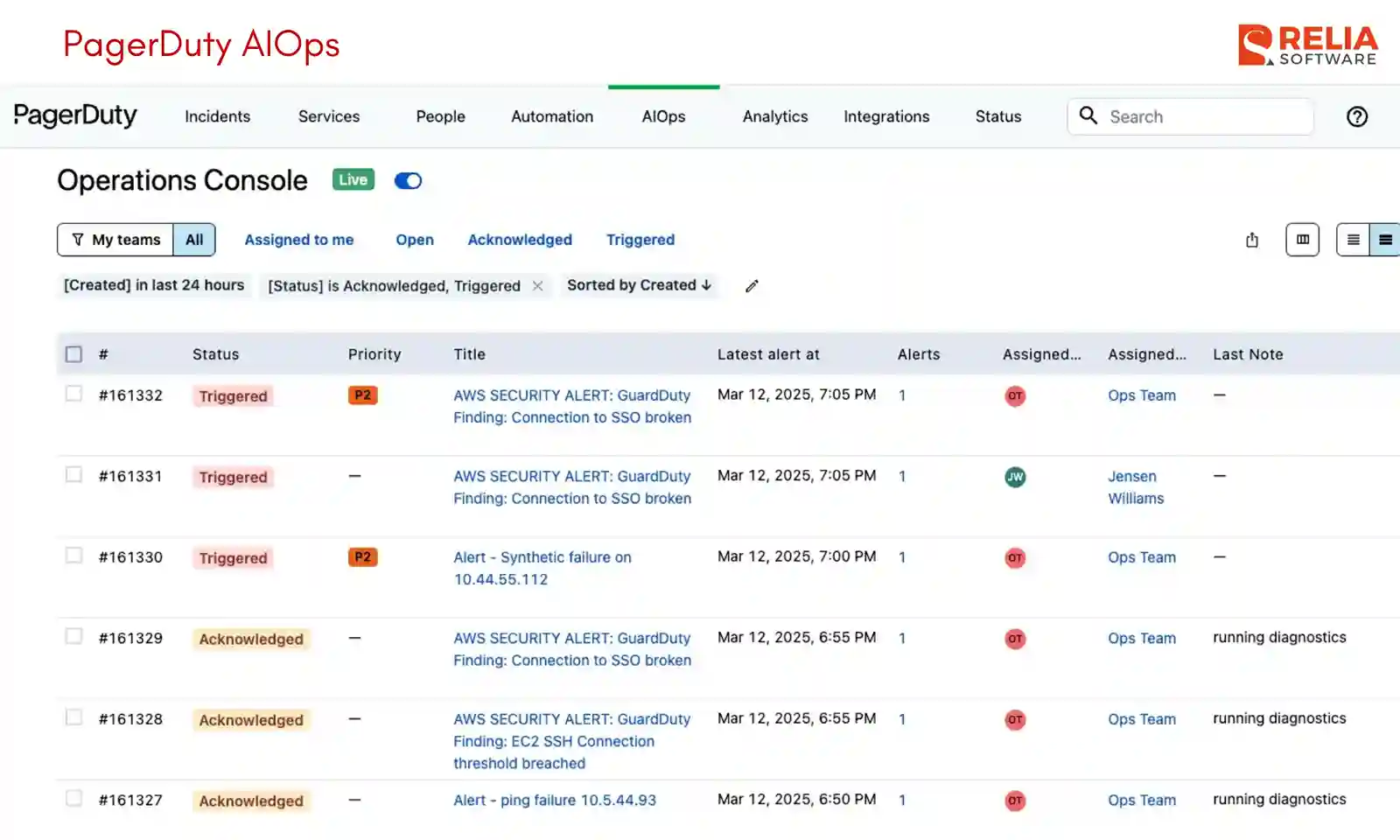Click the export/share icon above the incident table
This screenshot has width=1400, height=840.
pyautogui.click(x=1252, y=240)
